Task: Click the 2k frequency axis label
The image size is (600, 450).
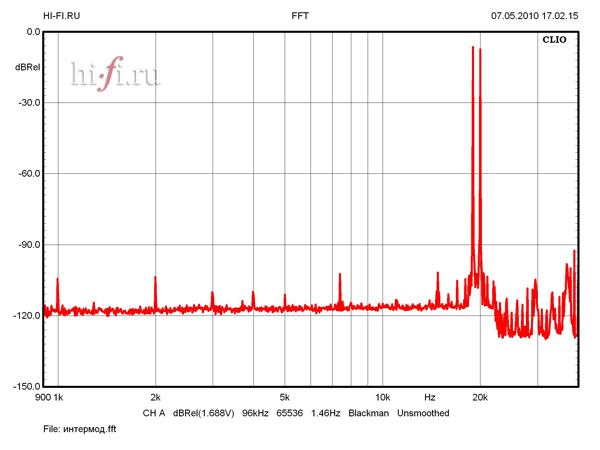Action: click(155, 397)
